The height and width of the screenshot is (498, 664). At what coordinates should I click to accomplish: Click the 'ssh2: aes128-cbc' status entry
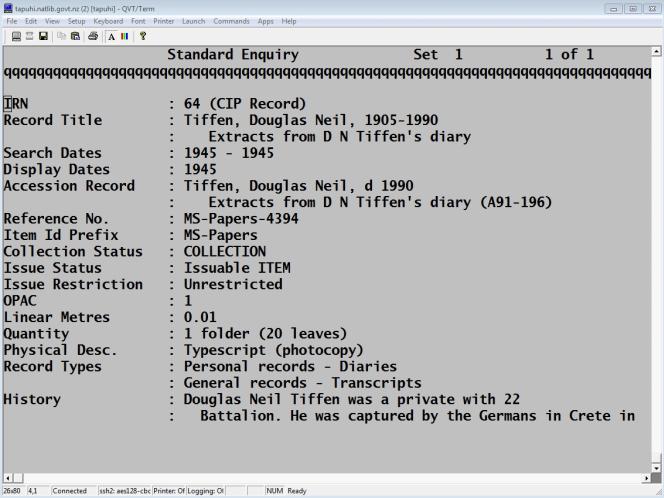(x=124, y=491)
